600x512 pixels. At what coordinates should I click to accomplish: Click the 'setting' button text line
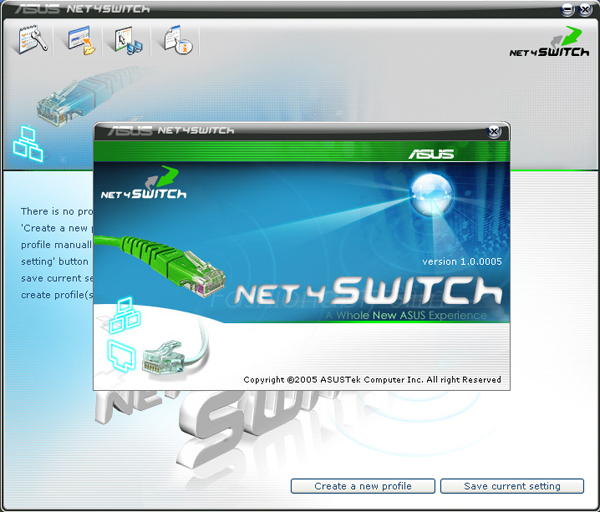[55, 262]
